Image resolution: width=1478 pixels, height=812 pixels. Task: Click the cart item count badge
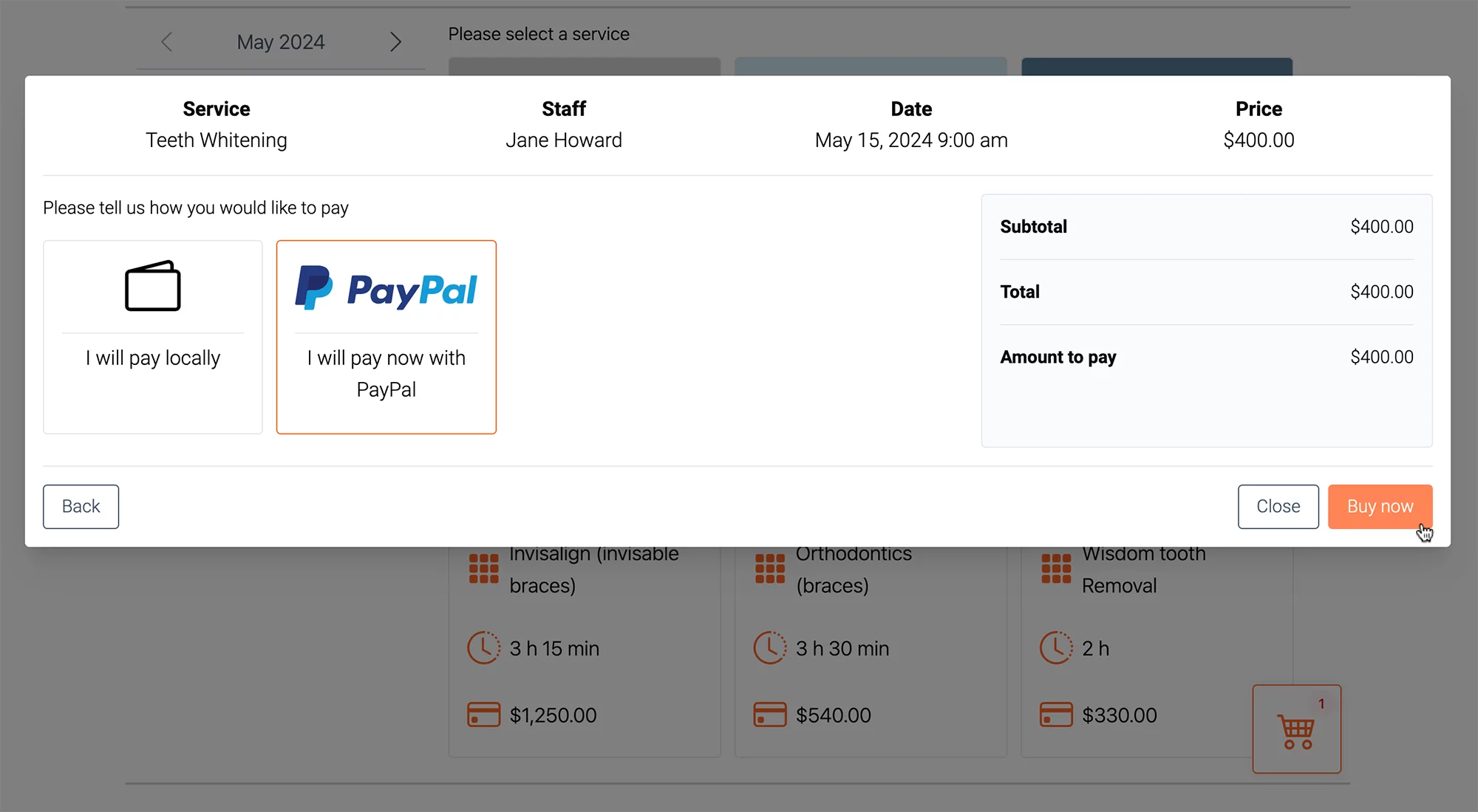pyautogui.click(x=1321, y=704)
